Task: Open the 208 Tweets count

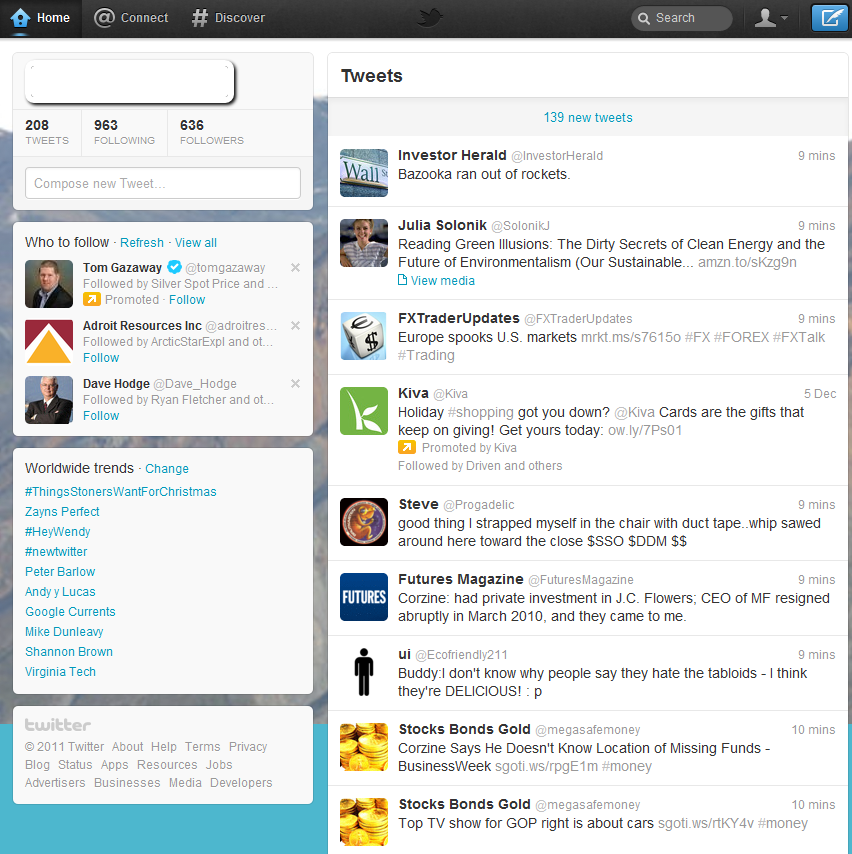Action: click(x=47, y=132)
